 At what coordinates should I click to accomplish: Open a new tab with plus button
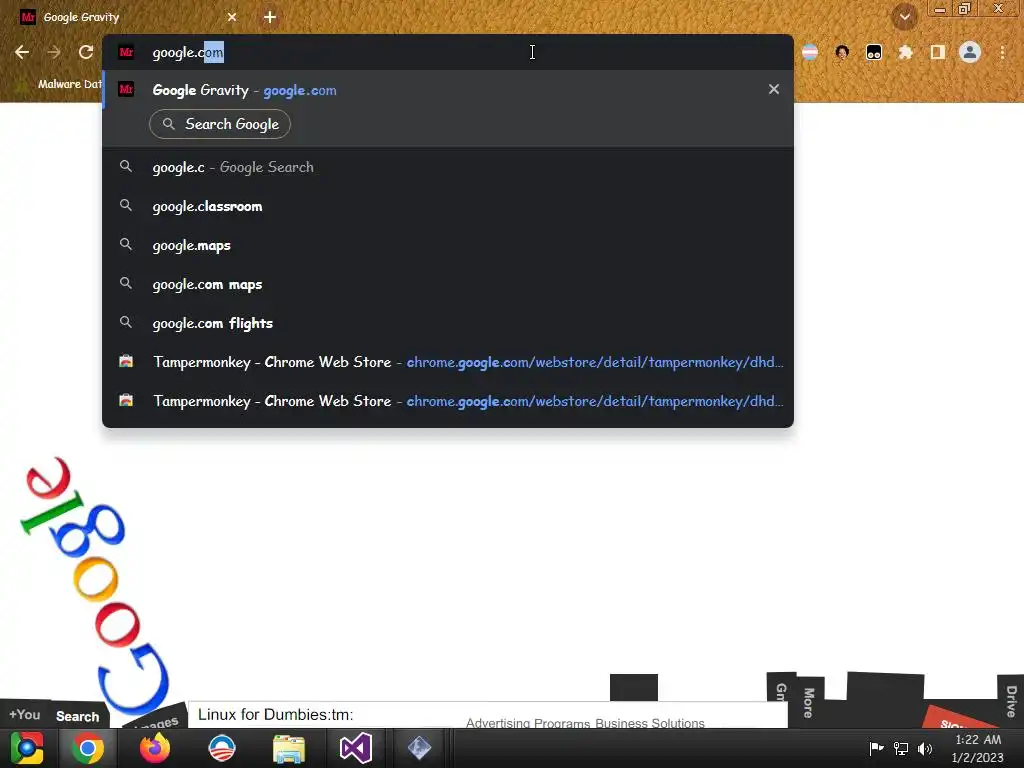(270, 17)
